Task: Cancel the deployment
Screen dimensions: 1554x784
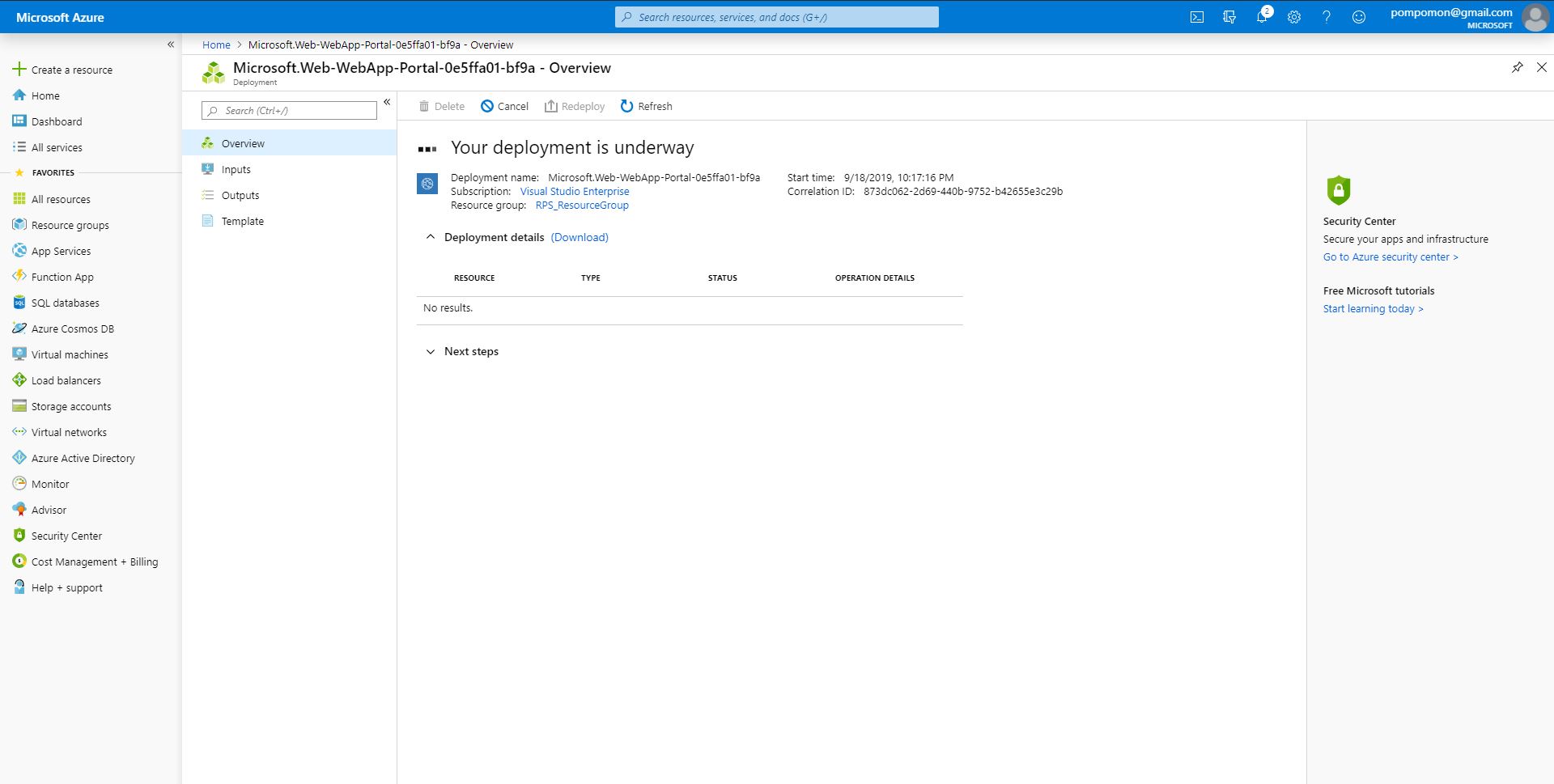Action: click(x=504, y=106)
